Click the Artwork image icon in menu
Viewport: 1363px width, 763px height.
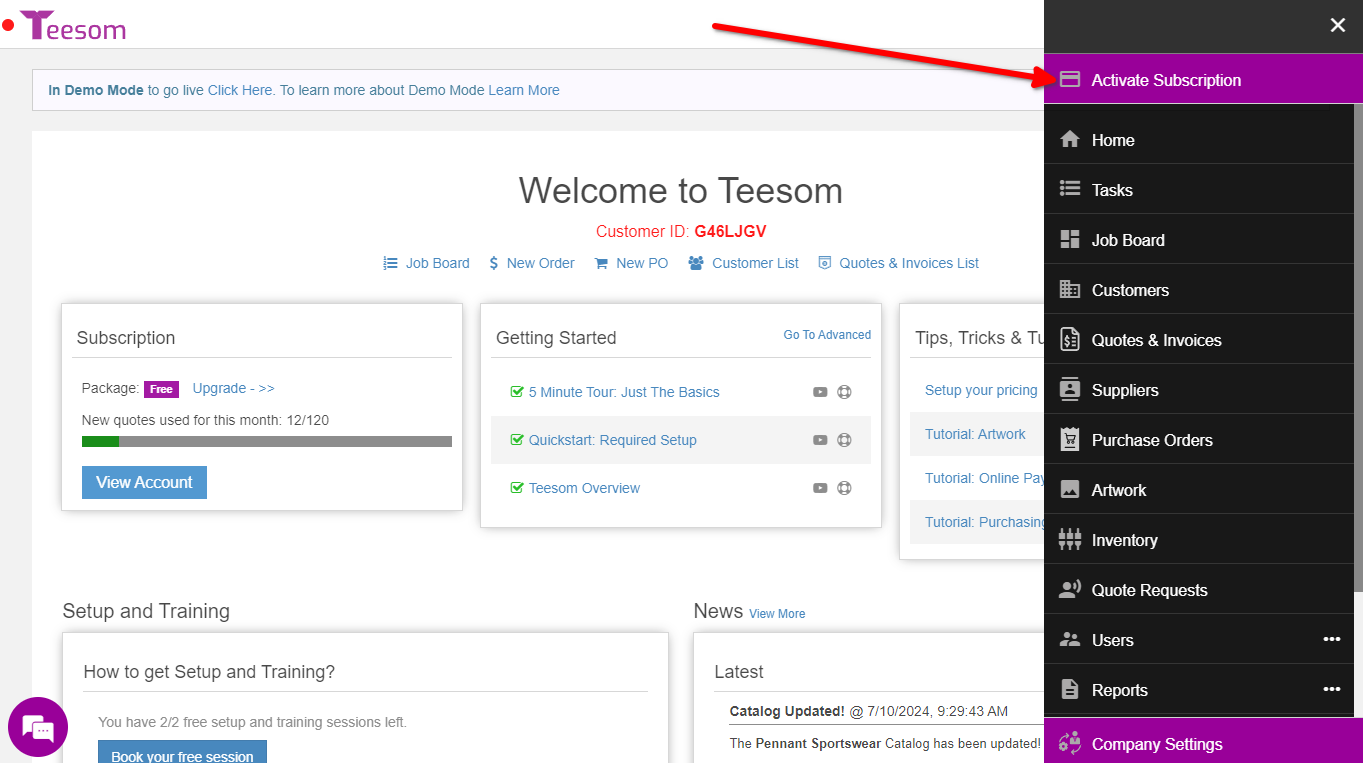coord(1070,489)
